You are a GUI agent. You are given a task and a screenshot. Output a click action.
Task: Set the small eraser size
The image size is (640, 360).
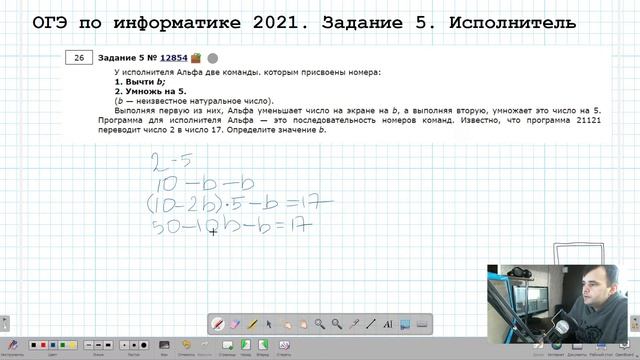coord(124,345)
